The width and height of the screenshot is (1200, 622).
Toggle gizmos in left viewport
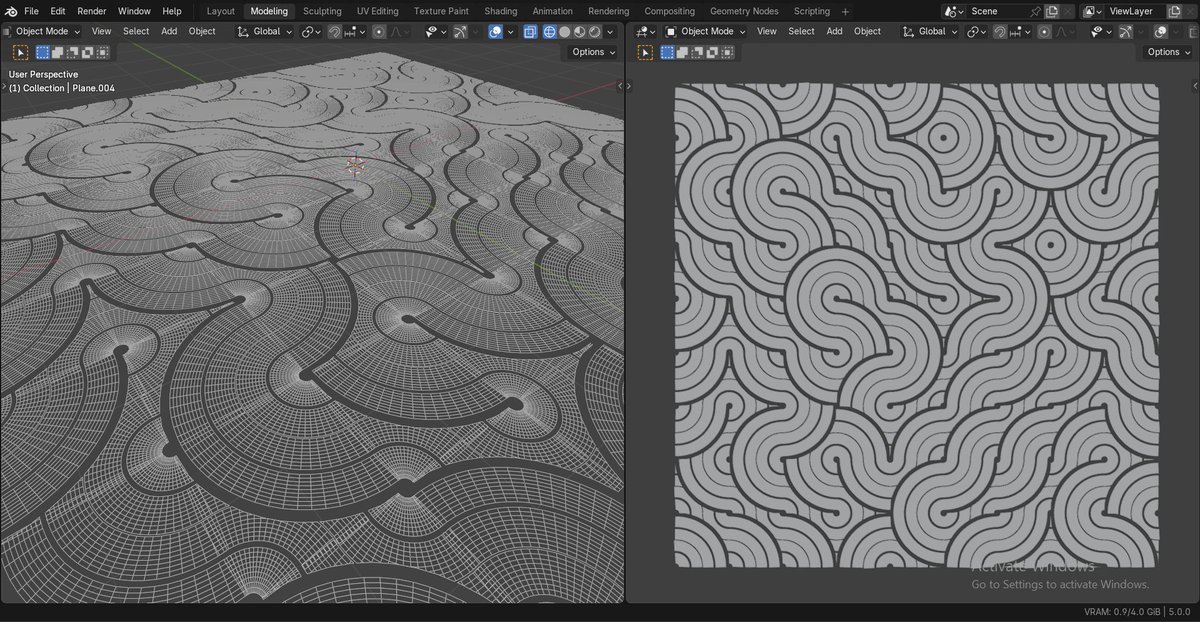pyautogui.click(x=461, y=31)
